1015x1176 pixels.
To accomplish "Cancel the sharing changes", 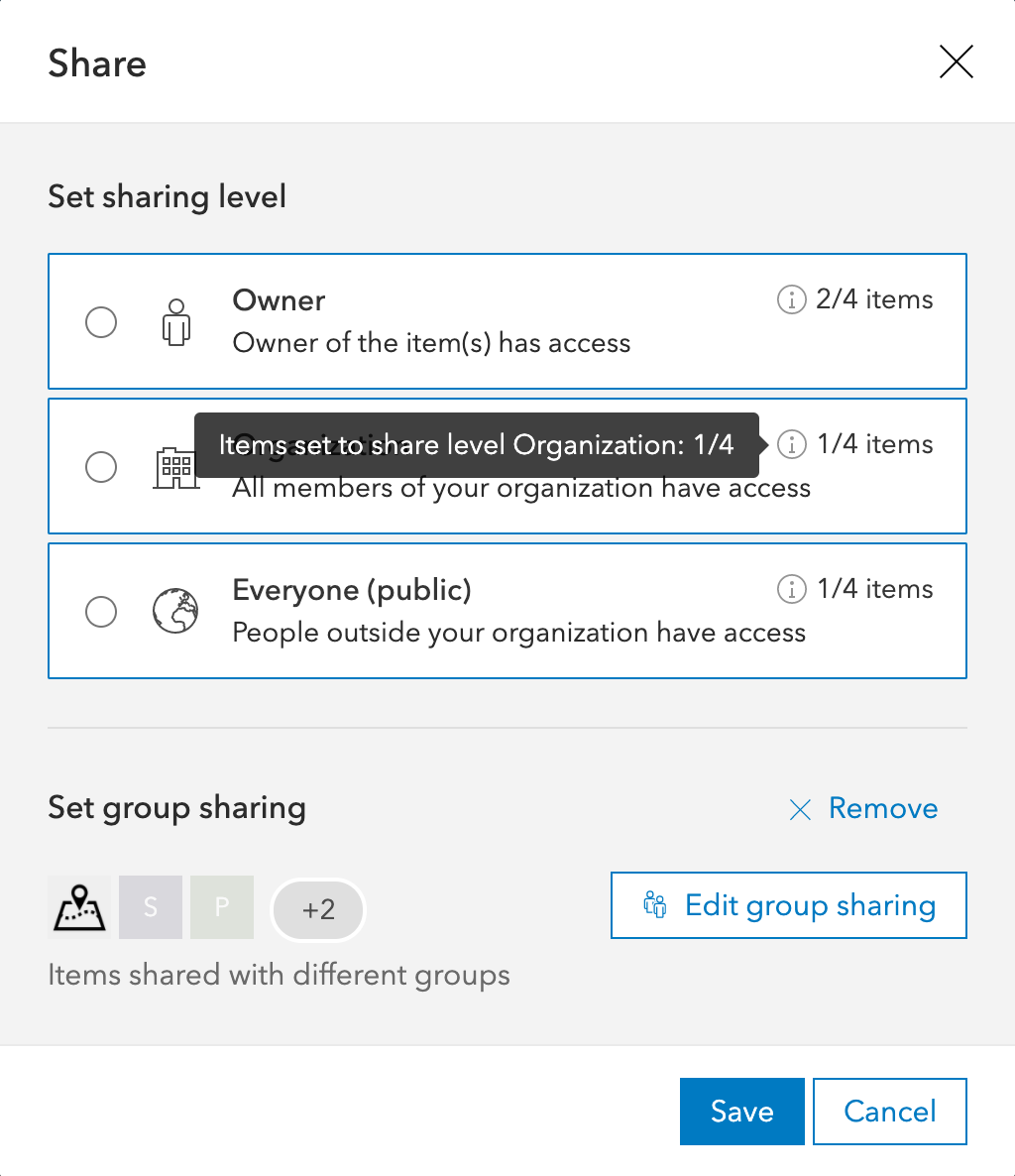I will coord(889,1112).
